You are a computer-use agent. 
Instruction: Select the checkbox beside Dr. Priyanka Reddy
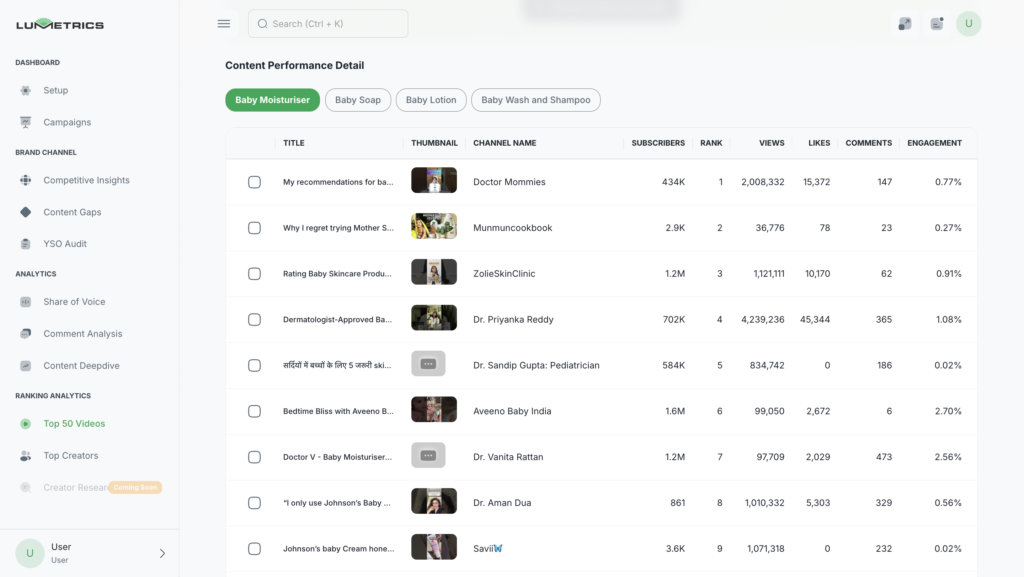click(x=254, y=319)
